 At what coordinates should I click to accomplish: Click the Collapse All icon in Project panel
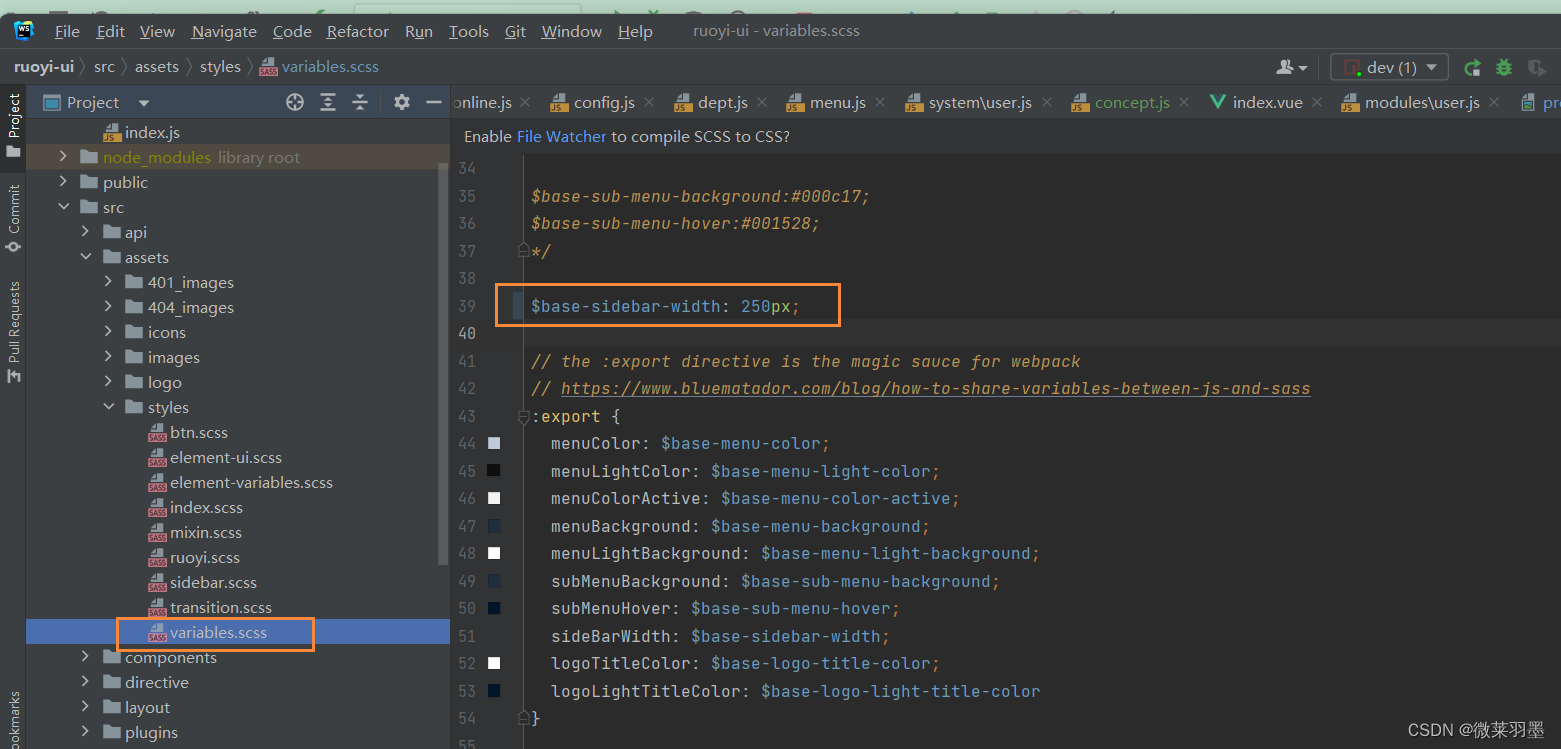(x=360, y=102)
